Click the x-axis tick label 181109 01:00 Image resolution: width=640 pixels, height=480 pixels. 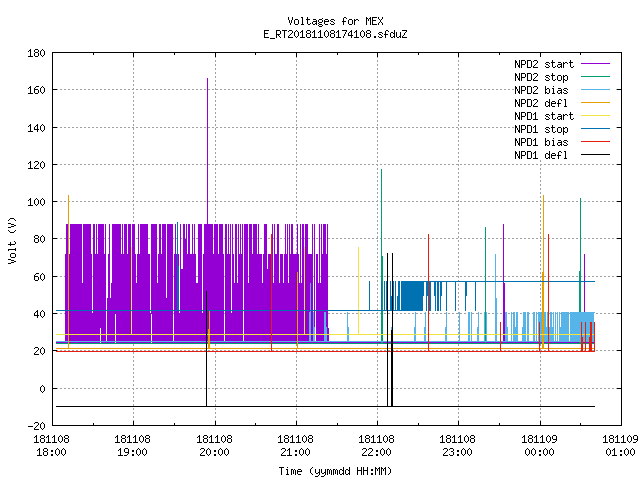pyautogui.click(x=620, y=446)
